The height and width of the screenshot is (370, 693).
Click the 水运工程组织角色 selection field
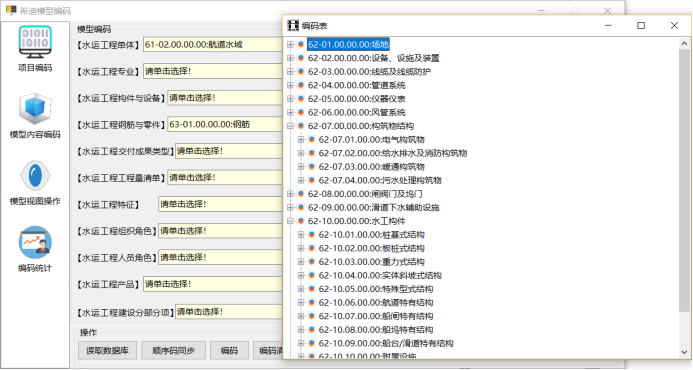(x=221, y=230)
